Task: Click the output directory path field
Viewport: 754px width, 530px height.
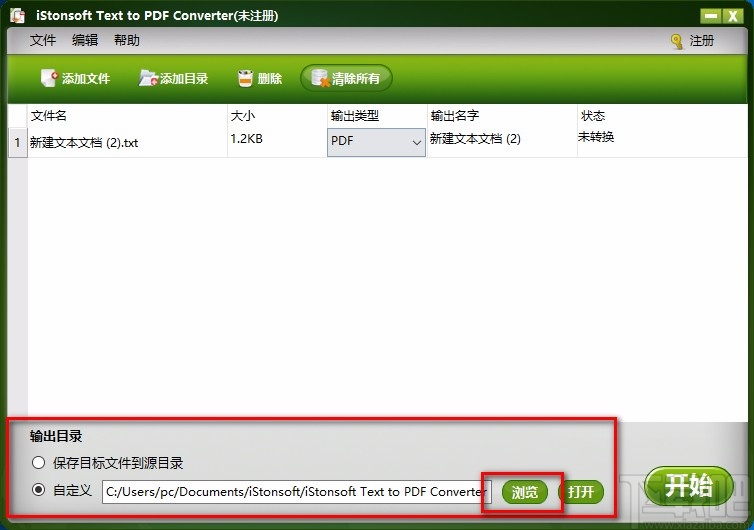Action: click(x=297, y=492)
